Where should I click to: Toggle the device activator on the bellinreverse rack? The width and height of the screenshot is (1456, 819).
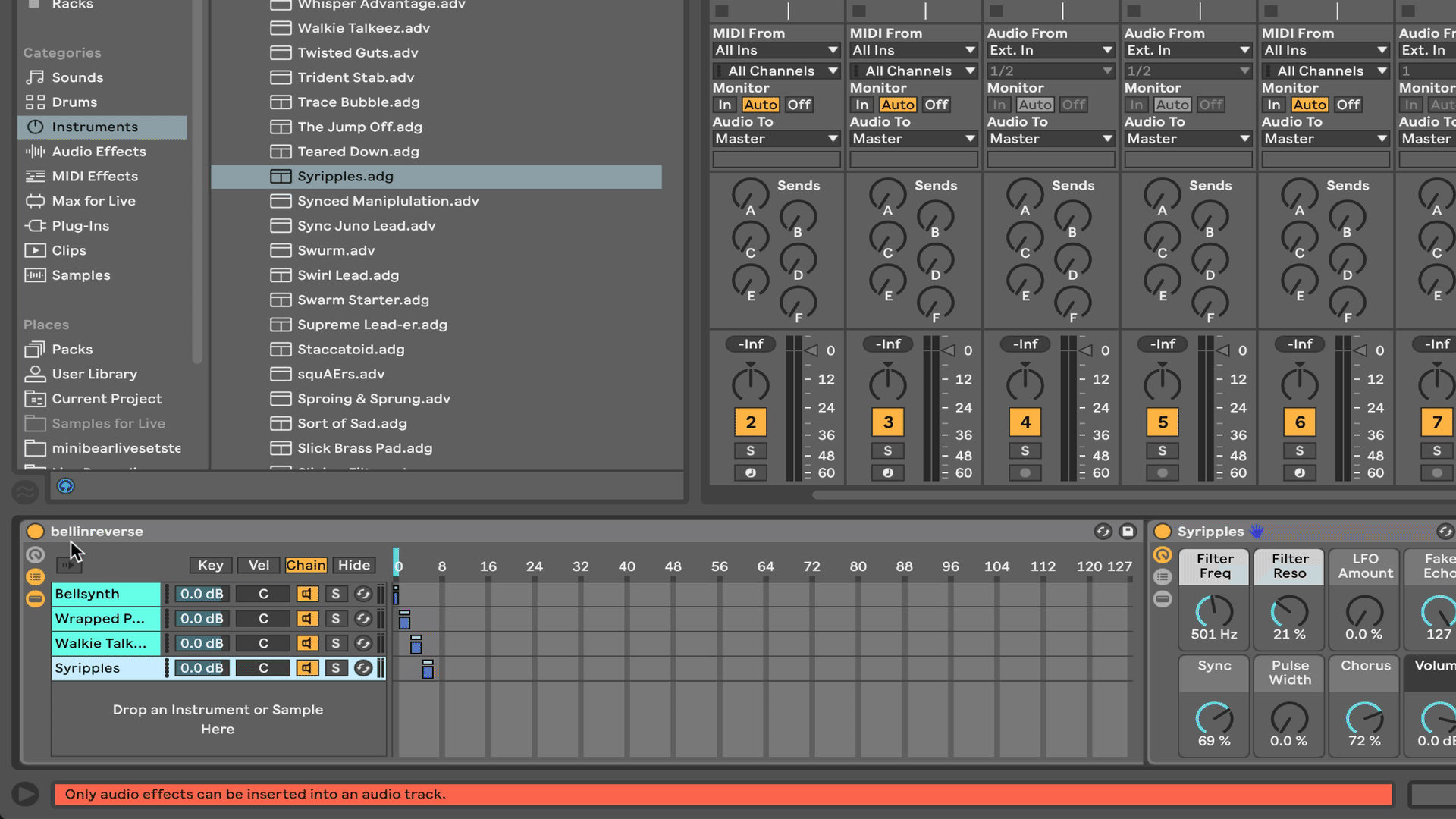pos(35,532)
